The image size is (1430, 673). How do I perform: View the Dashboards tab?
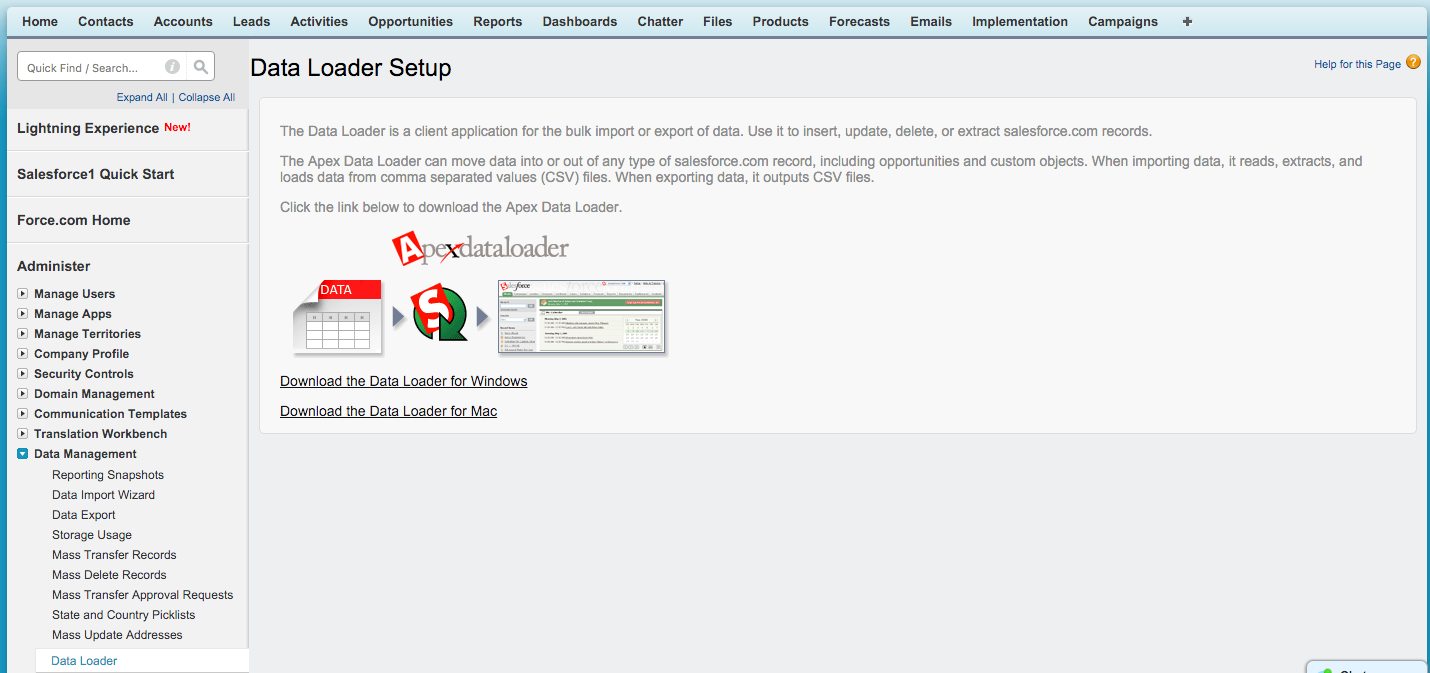pos(580,21)
